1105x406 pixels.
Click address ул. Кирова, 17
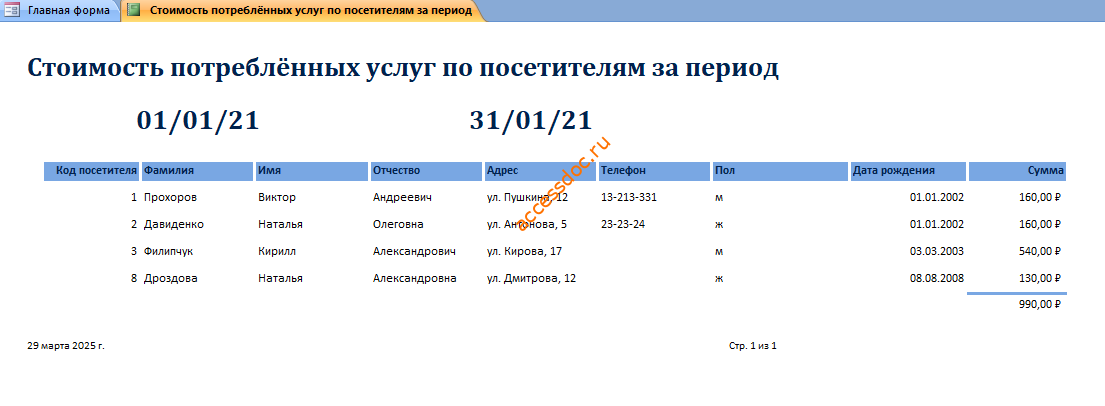pos(524,251)
